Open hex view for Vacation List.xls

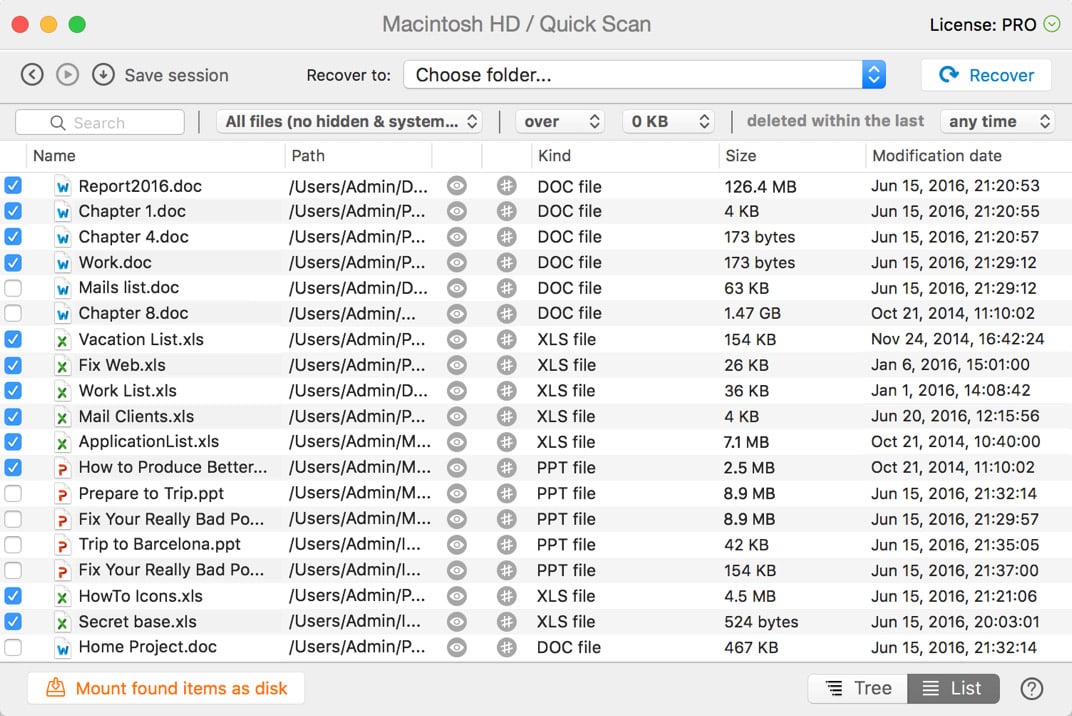click(x=507, y=340)
